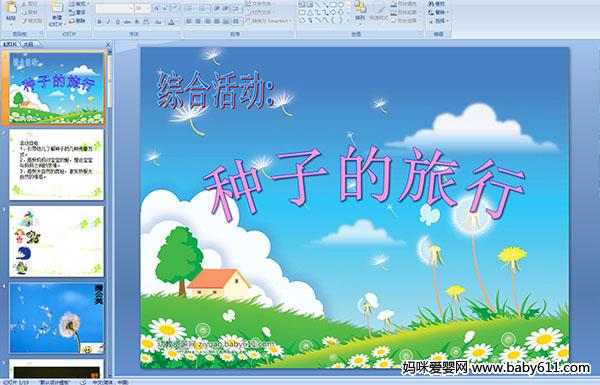
Task: Click the Find icon in Editing group
Action: 437,4
